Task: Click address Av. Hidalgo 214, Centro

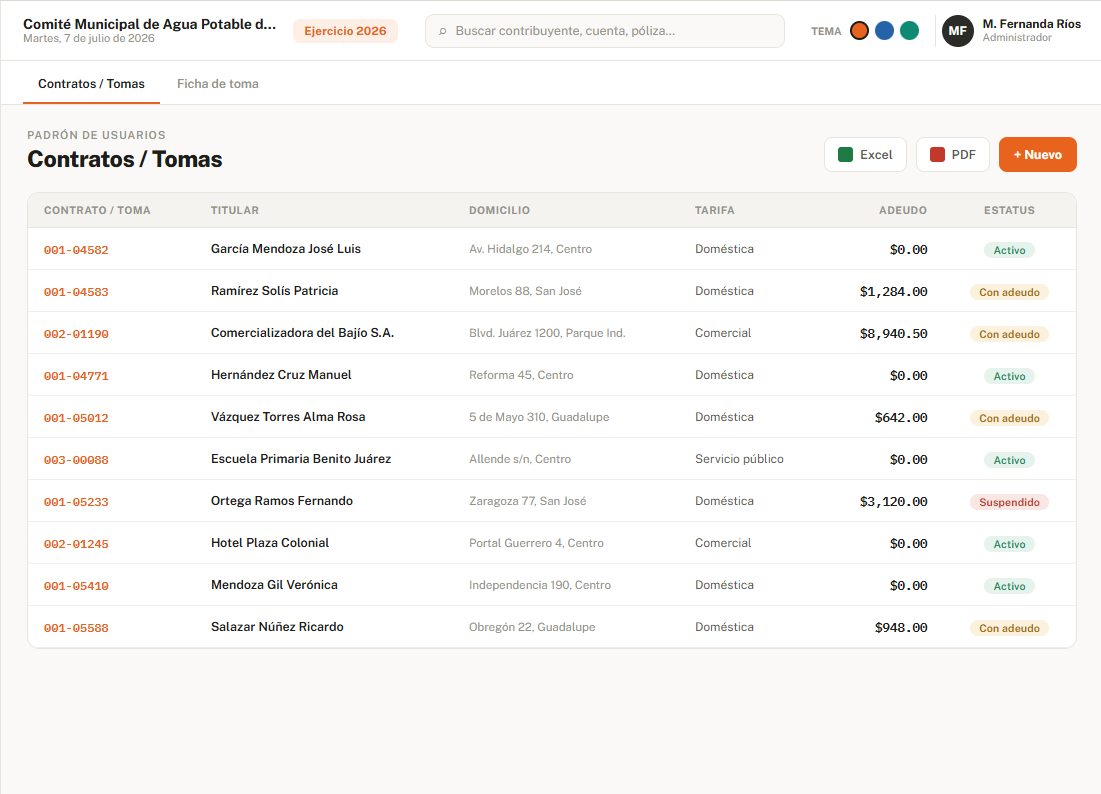Action: (530, 249)
